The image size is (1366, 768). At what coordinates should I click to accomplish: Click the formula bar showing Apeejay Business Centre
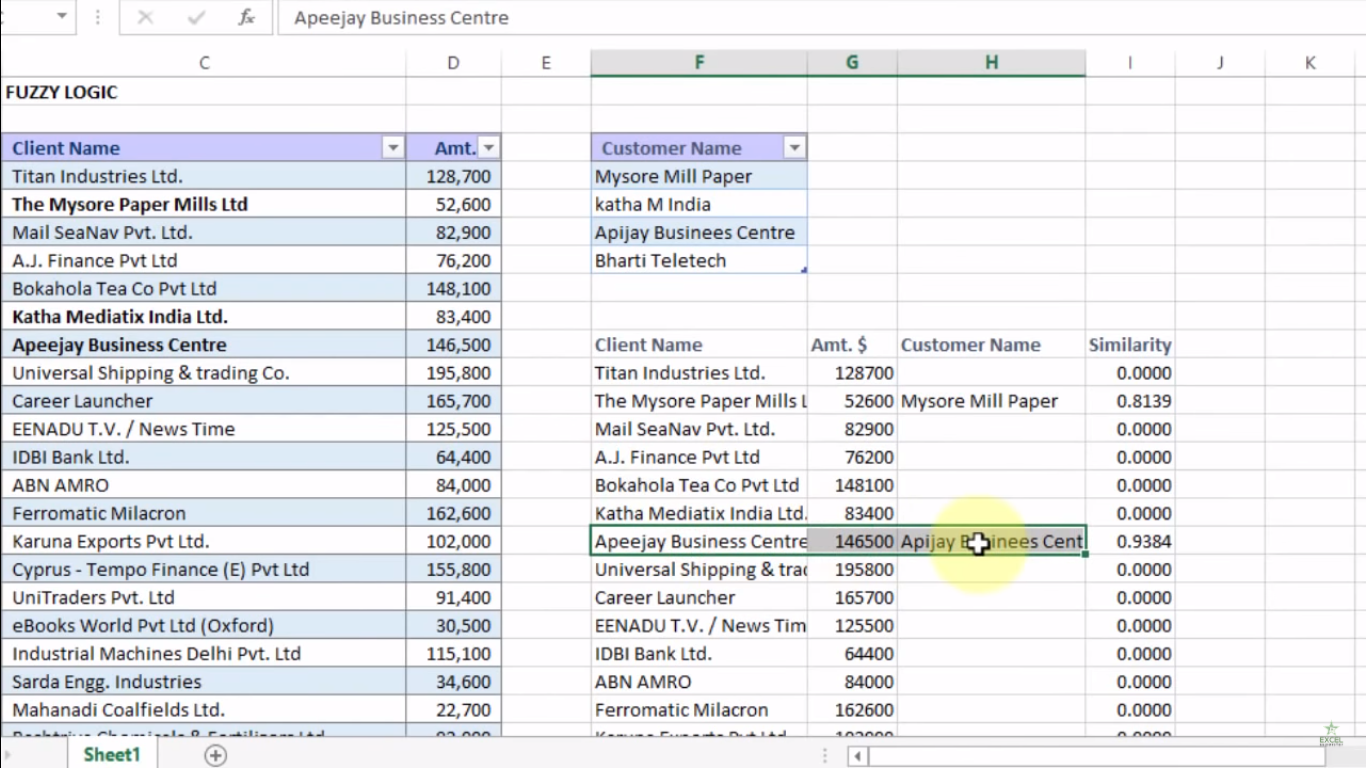[x=820, y=18]
